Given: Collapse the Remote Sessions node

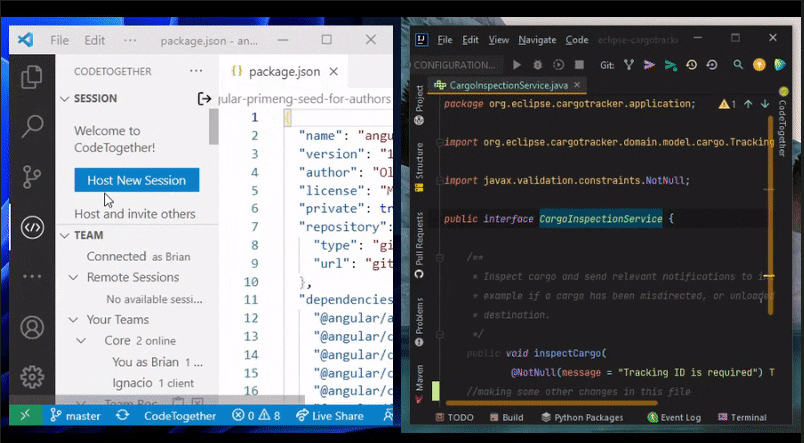Looking at the screenshot, I should click(x=73, y=277).
